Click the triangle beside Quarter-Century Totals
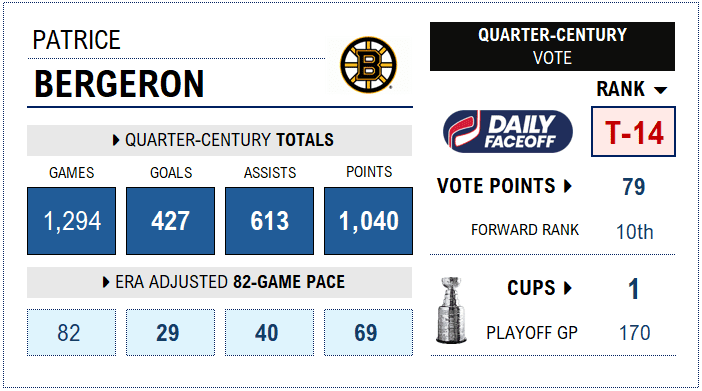Viewport: 702px width, 391px height. pyautogui.click(x=116, y=140)
